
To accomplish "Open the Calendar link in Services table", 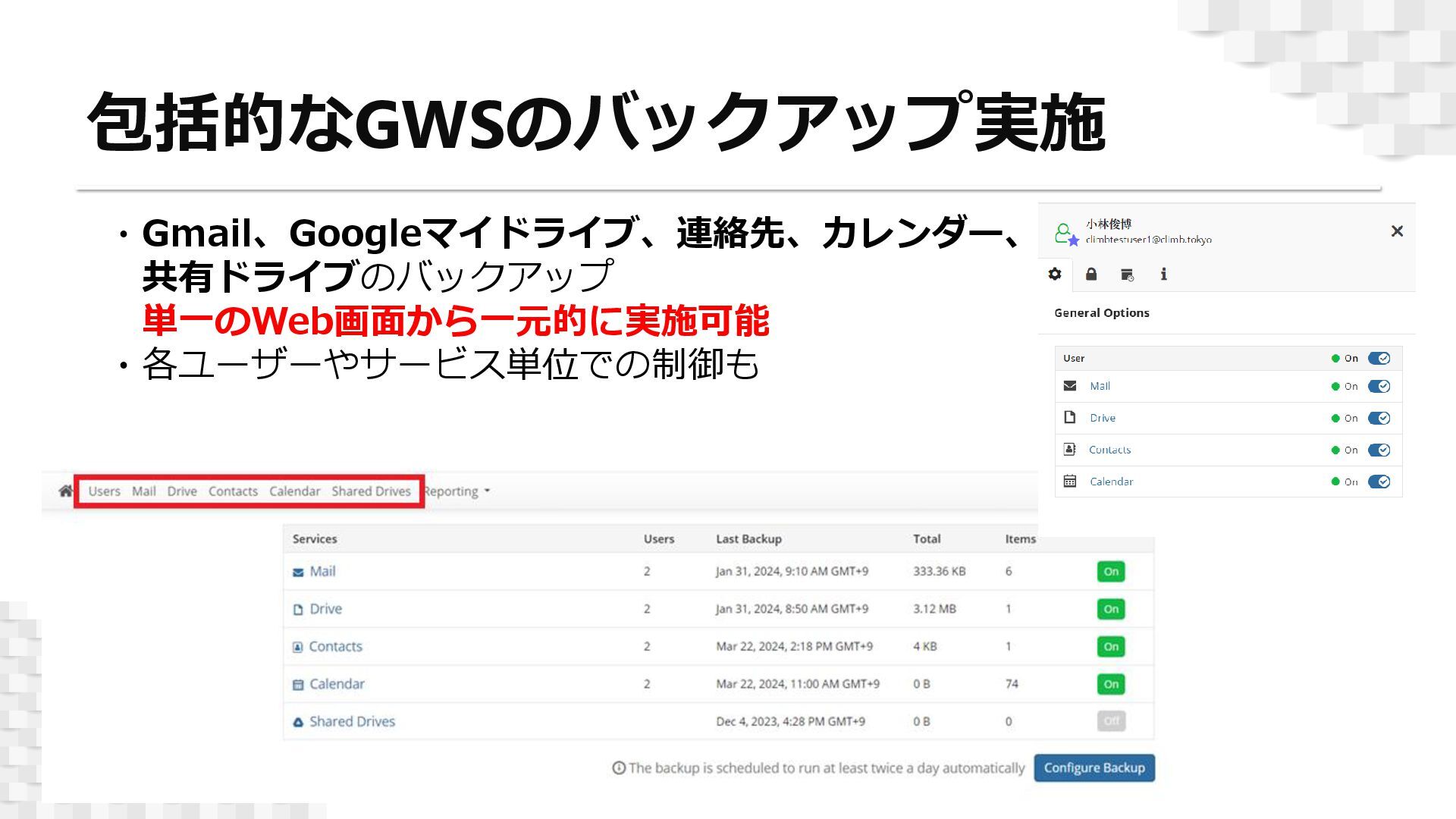I will [x=337, y=684].
